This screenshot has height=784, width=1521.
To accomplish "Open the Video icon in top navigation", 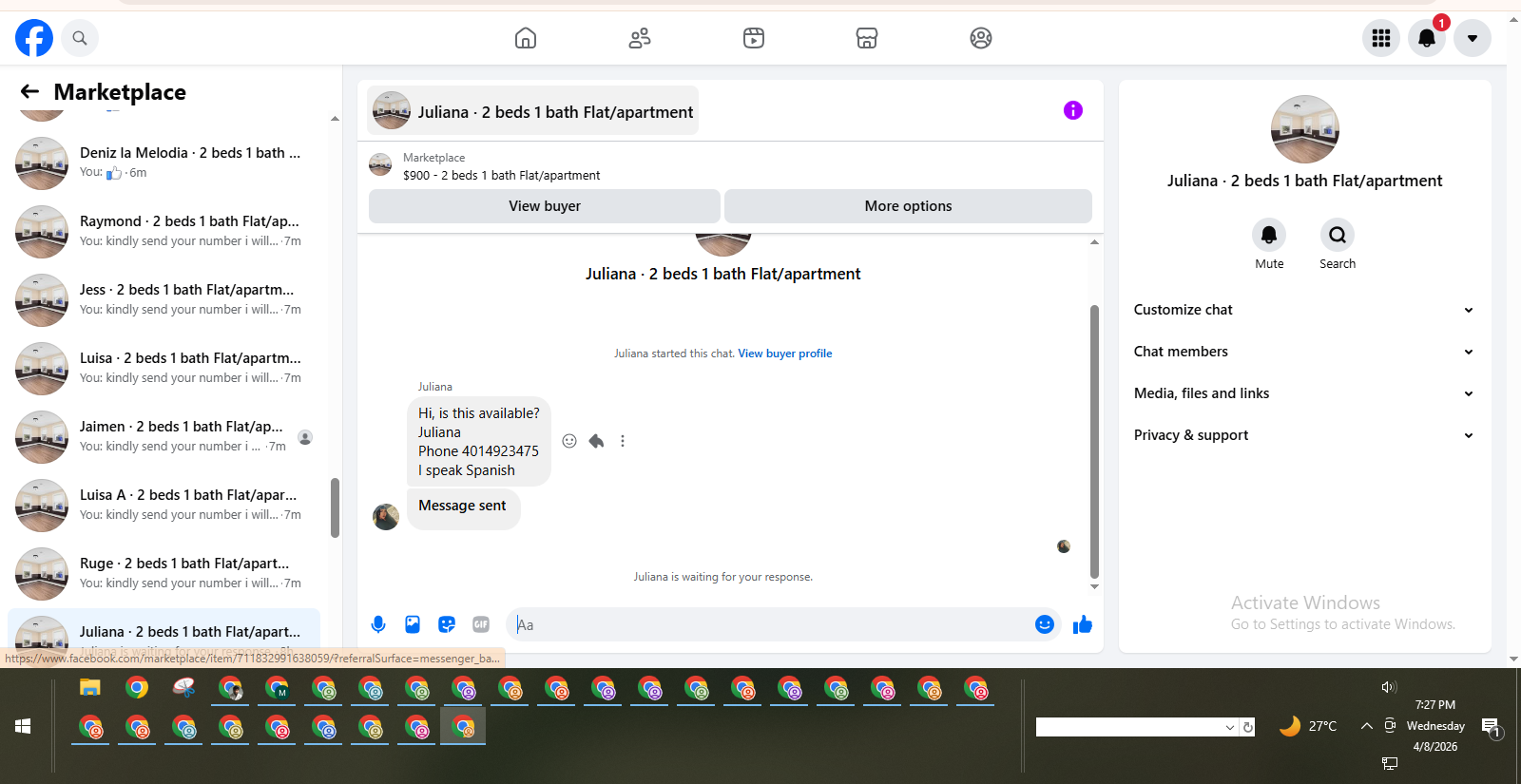I will click(754, 38).
